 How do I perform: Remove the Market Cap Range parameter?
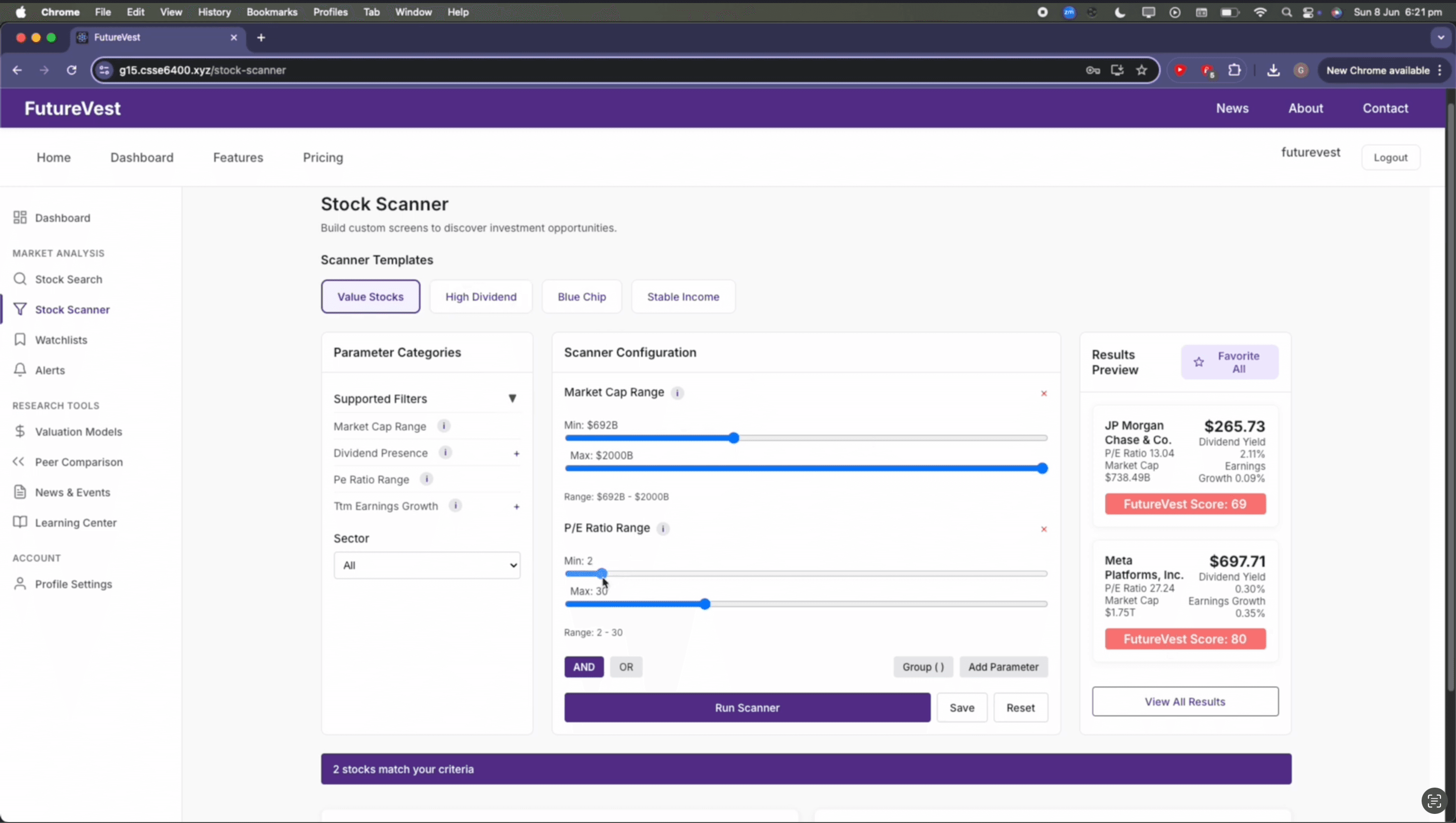click(1044, 393)
